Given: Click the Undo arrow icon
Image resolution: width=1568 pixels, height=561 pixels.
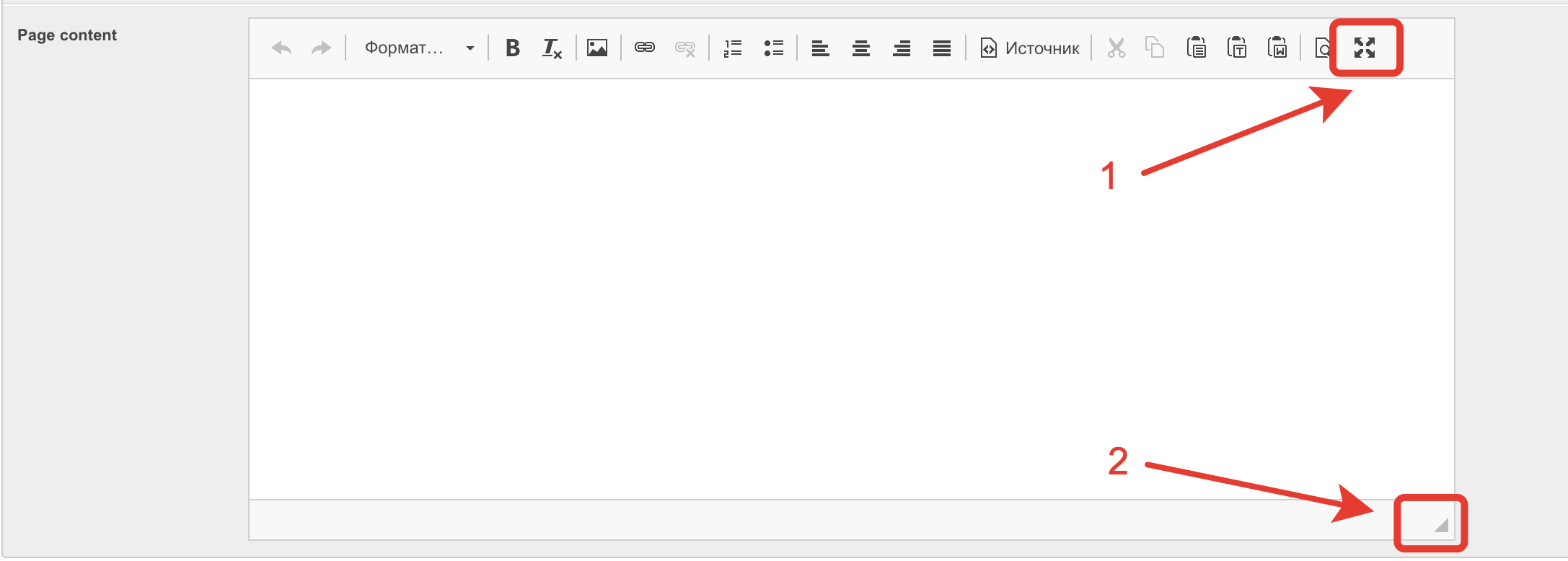Looking at the screenshot, I should (281, 48).
